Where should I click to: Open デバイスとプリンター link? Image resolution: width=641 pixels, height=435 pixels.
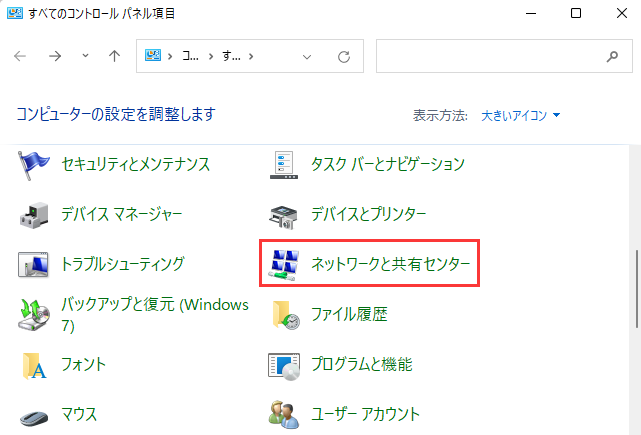click(x=368, y=214)
